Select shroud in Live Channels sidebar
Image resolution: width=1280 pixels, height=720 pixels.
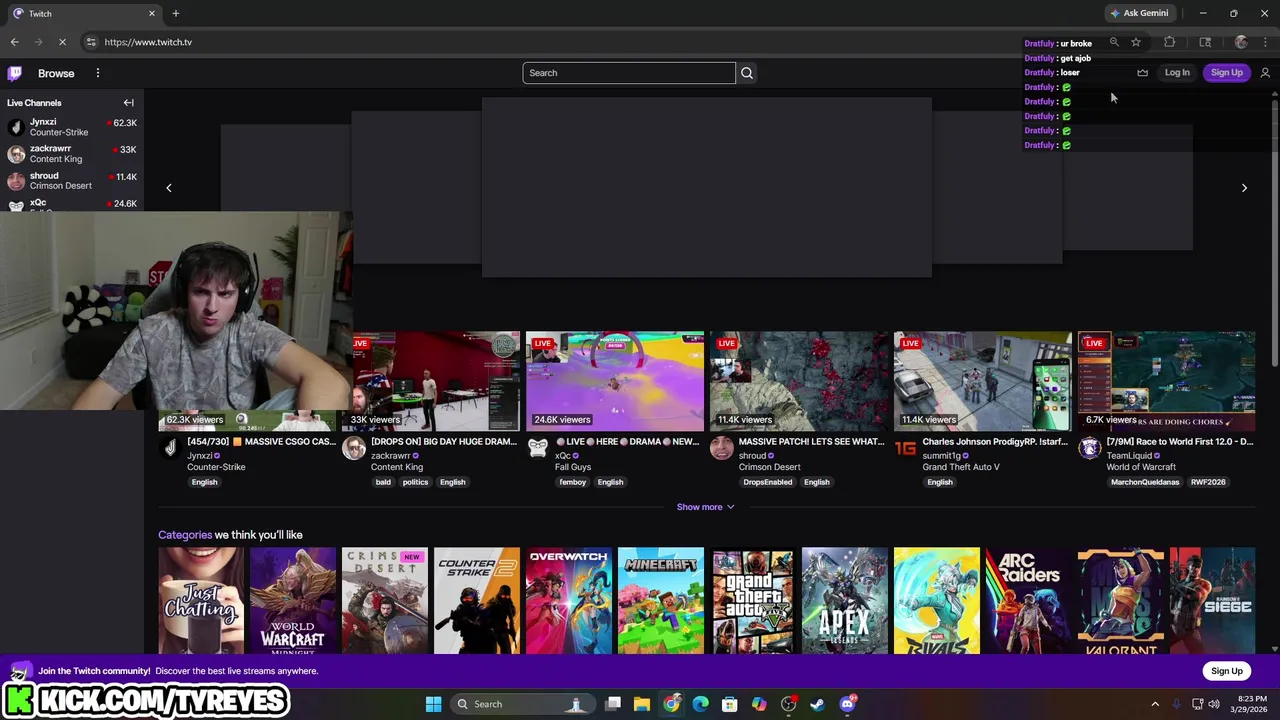pyautogui.click(x=71, y=180)
